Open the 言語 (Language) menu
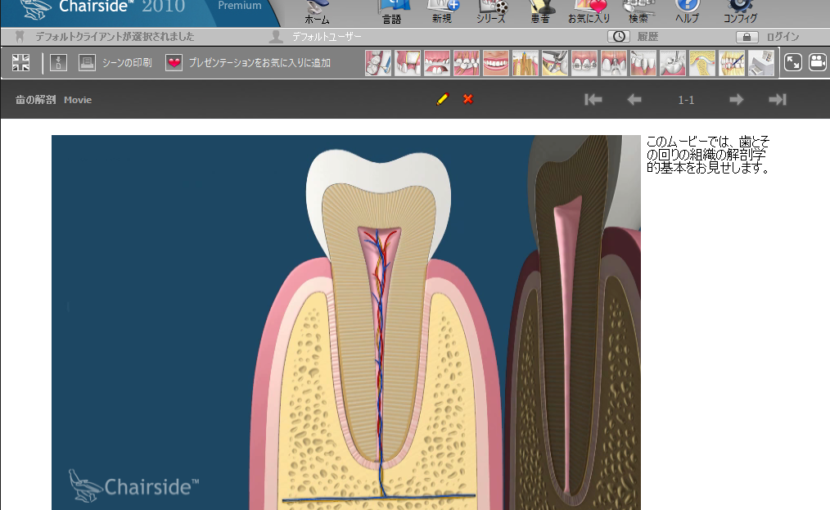This screenshot has height=510, width=830. (x=393, y=11)
